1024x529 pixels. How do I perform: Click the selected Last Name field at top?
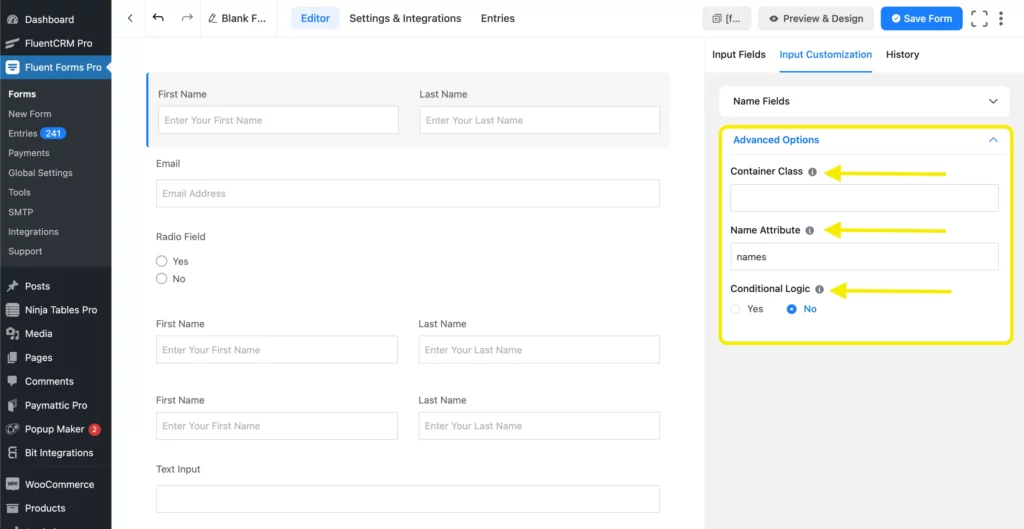coord(539,120)
